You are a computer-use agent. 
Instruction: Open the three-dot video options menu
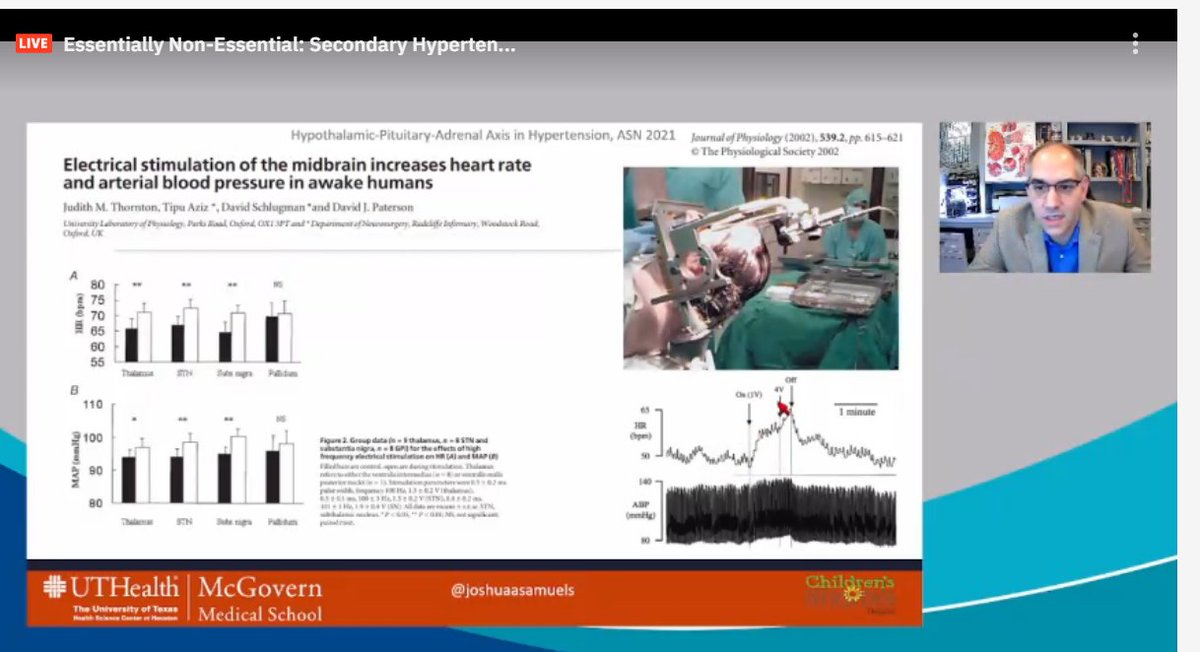pyautogui.click(x=1135, y=44)
